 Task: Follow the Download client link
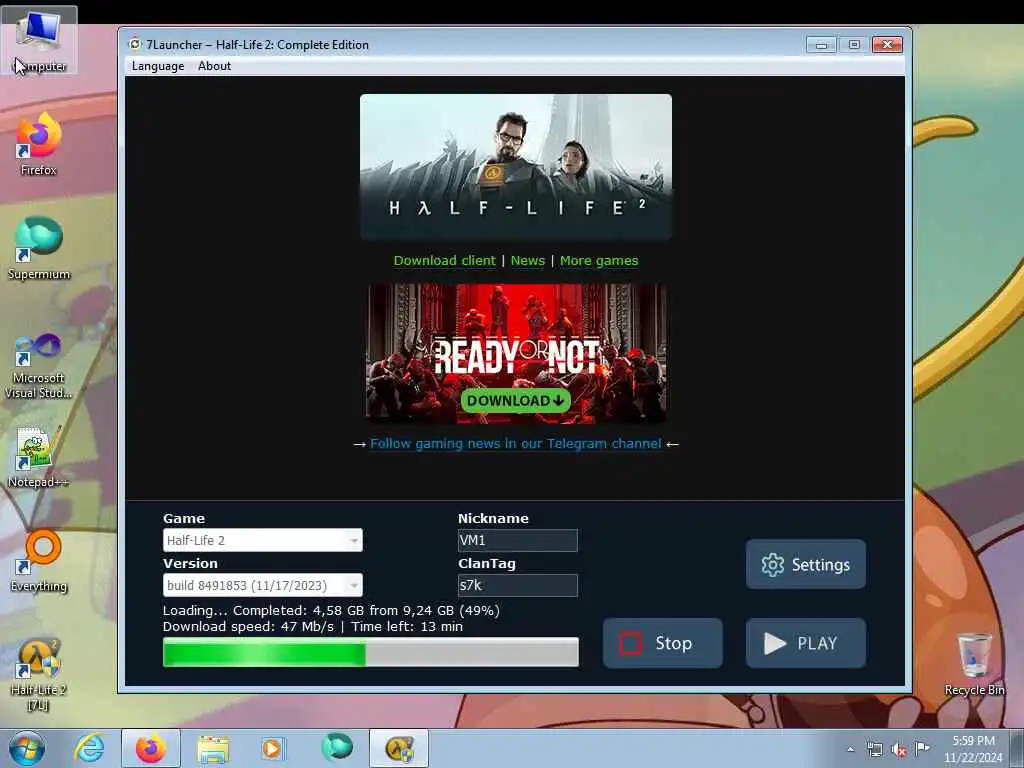coord(444,261)
